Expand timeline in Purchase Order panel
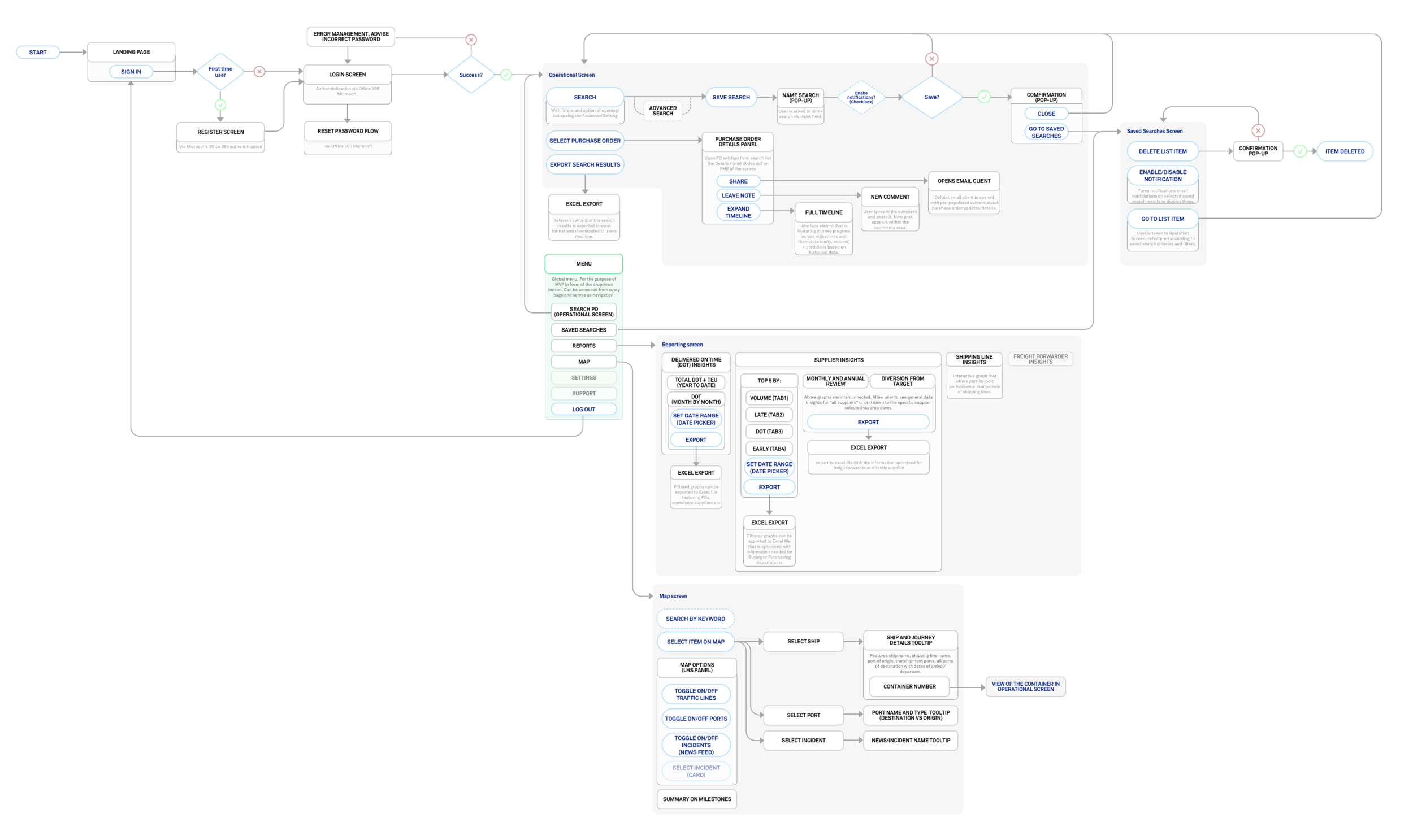The width and height of the screenshot is (1413, 840). (738, 212)
